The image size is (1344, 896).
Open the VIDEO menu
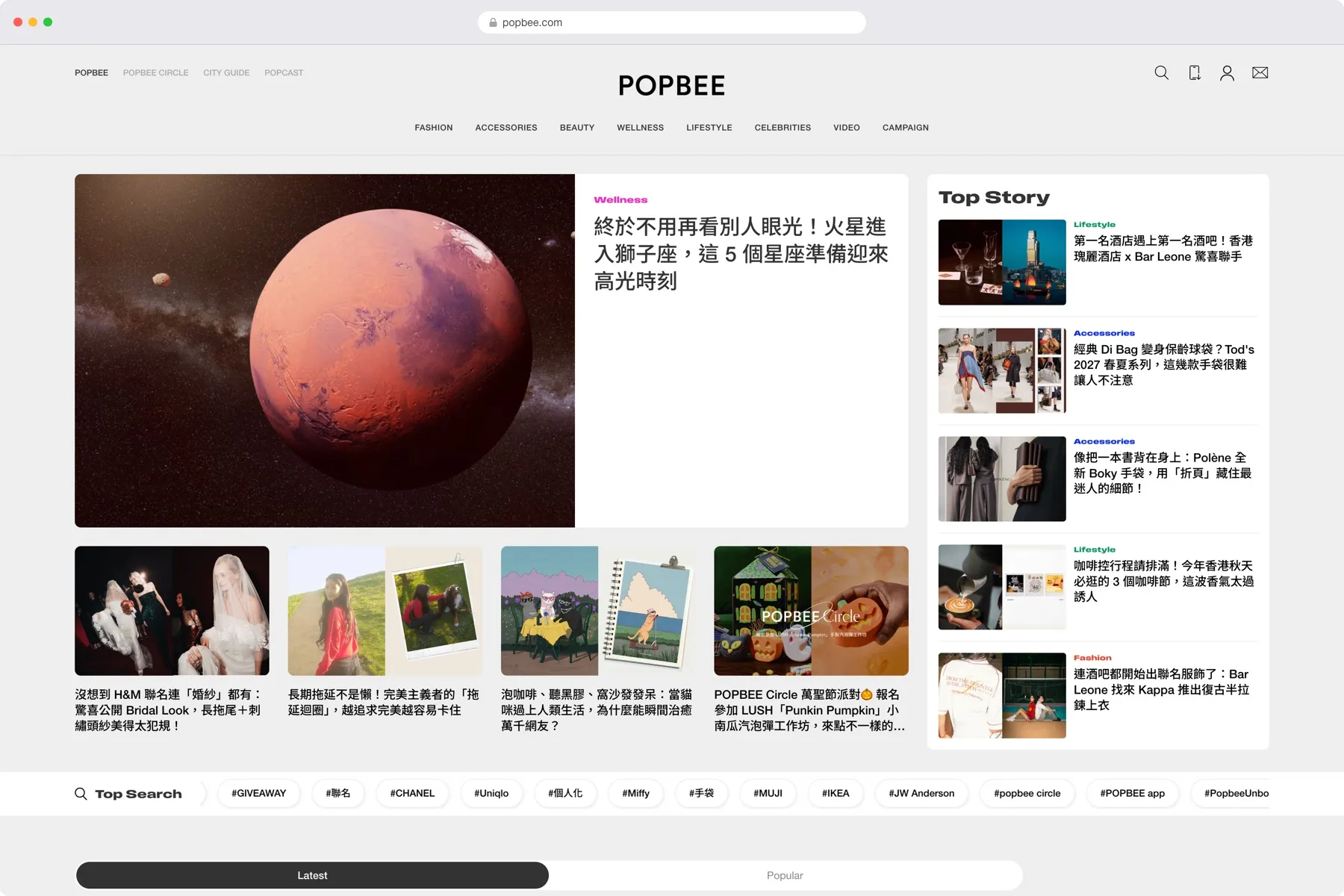(x=847, y=128)
